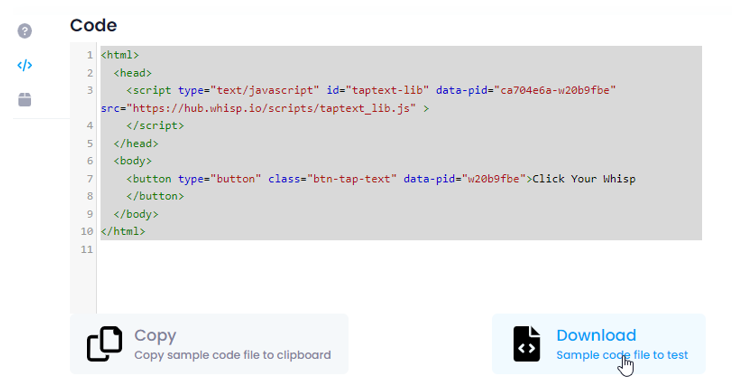Click the 'Code' heading
Image resolution: width=732 pixels, height=382 pixels.
point(93,25)
